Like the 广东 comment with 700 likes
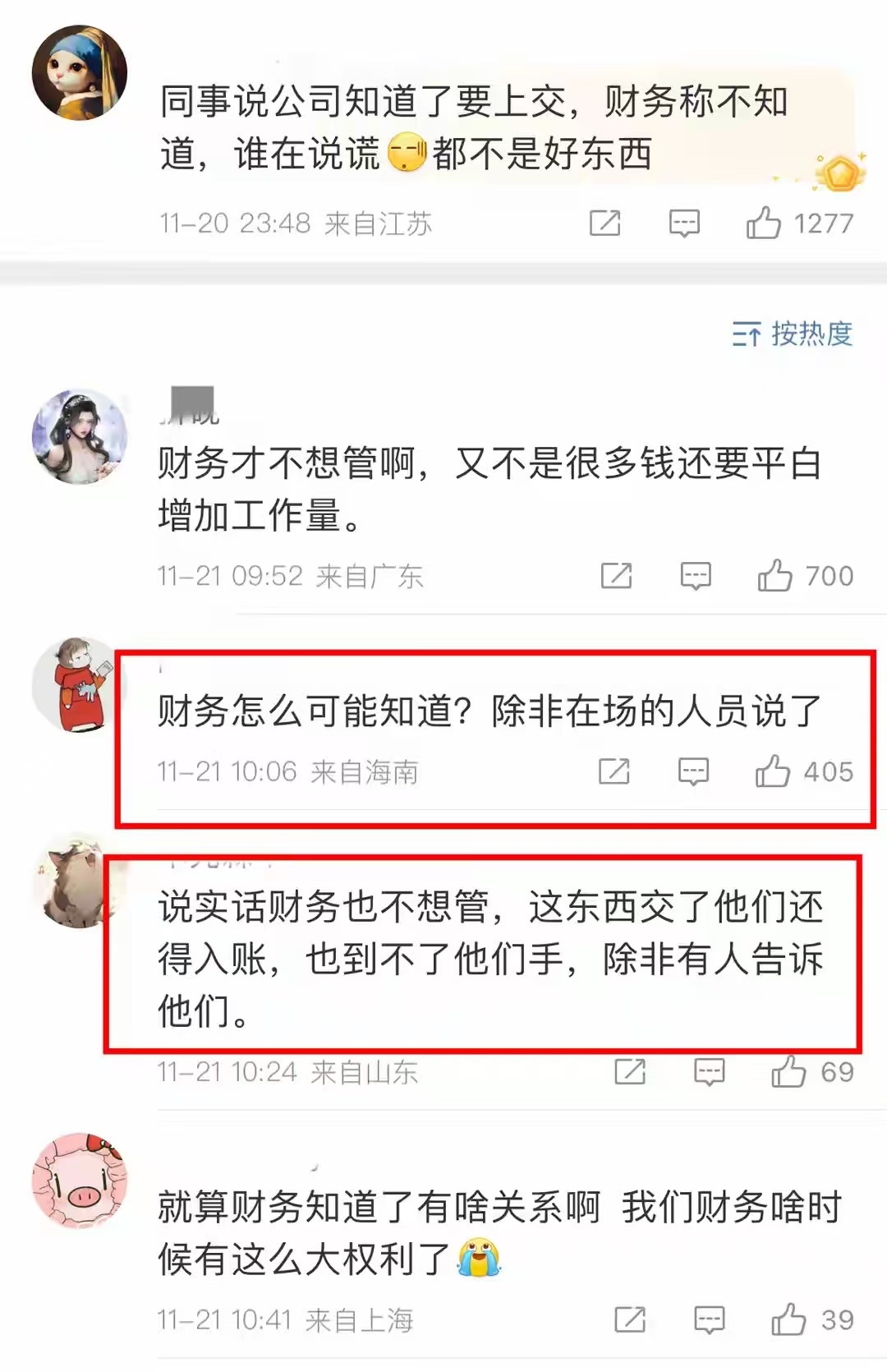 point(774,576)
